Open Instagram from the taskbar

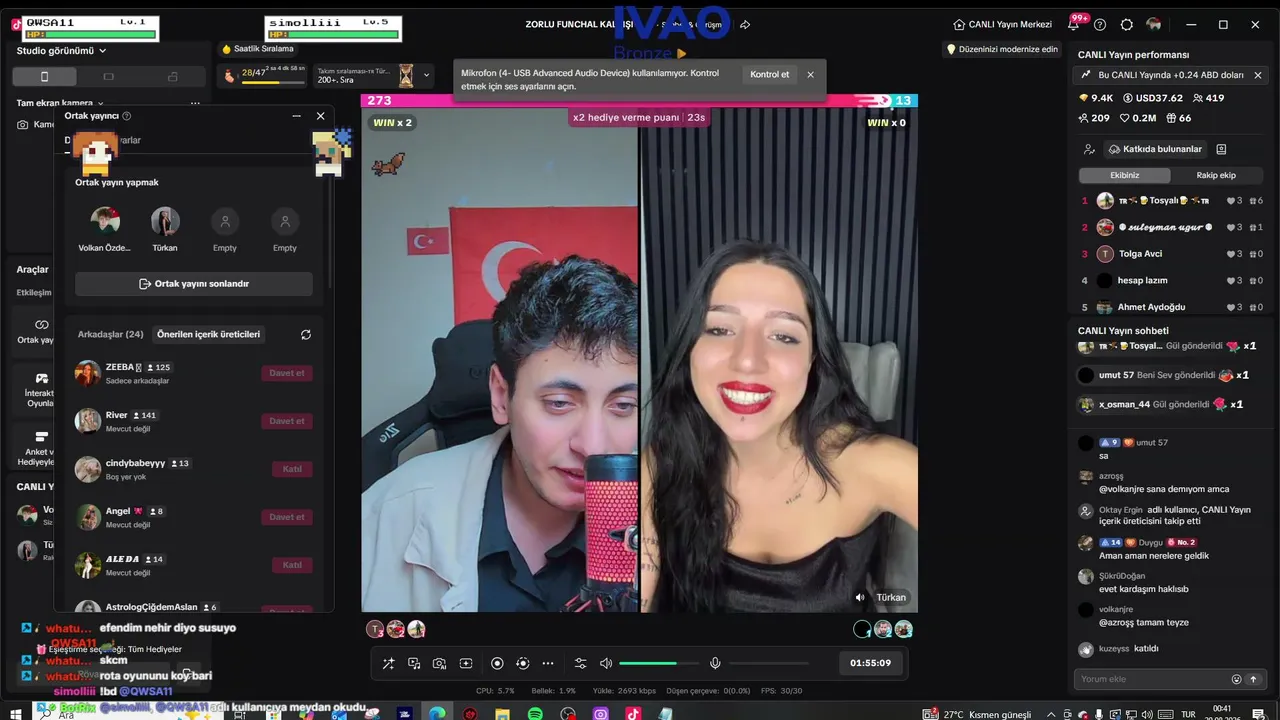coord(600,714)
